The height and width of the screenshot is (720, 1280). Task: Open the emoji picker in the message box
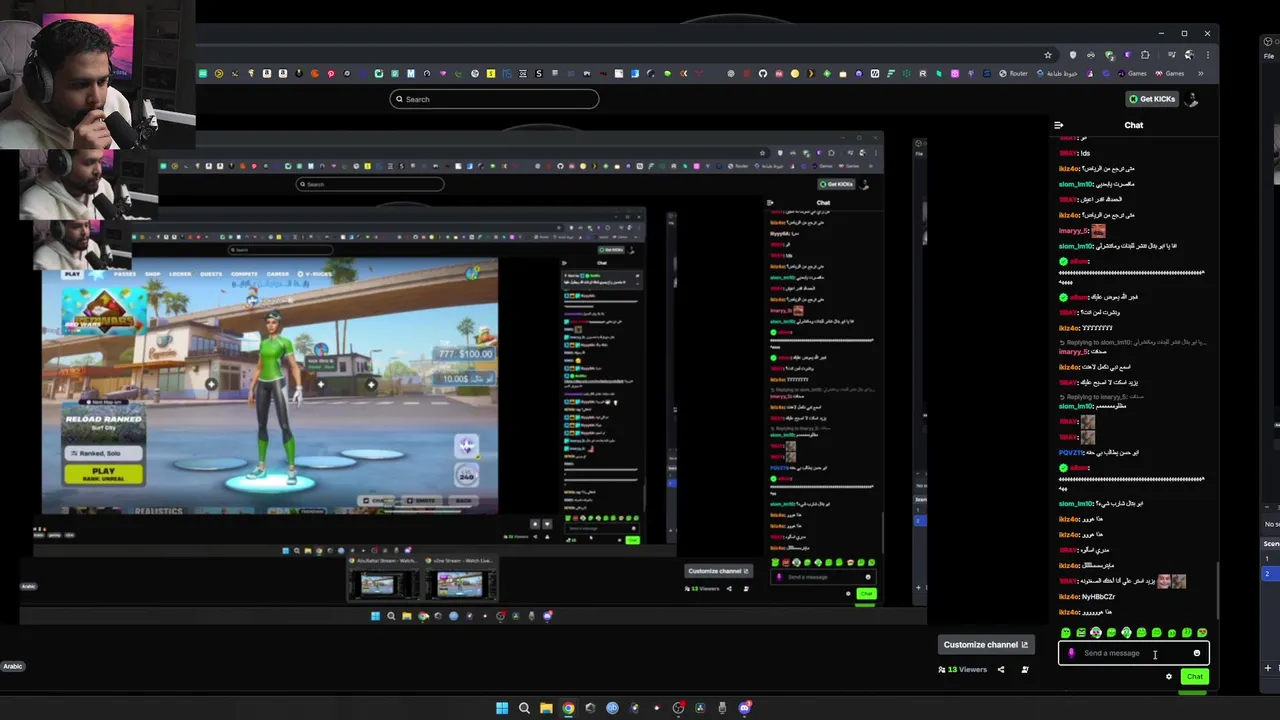pos(1196,653)
